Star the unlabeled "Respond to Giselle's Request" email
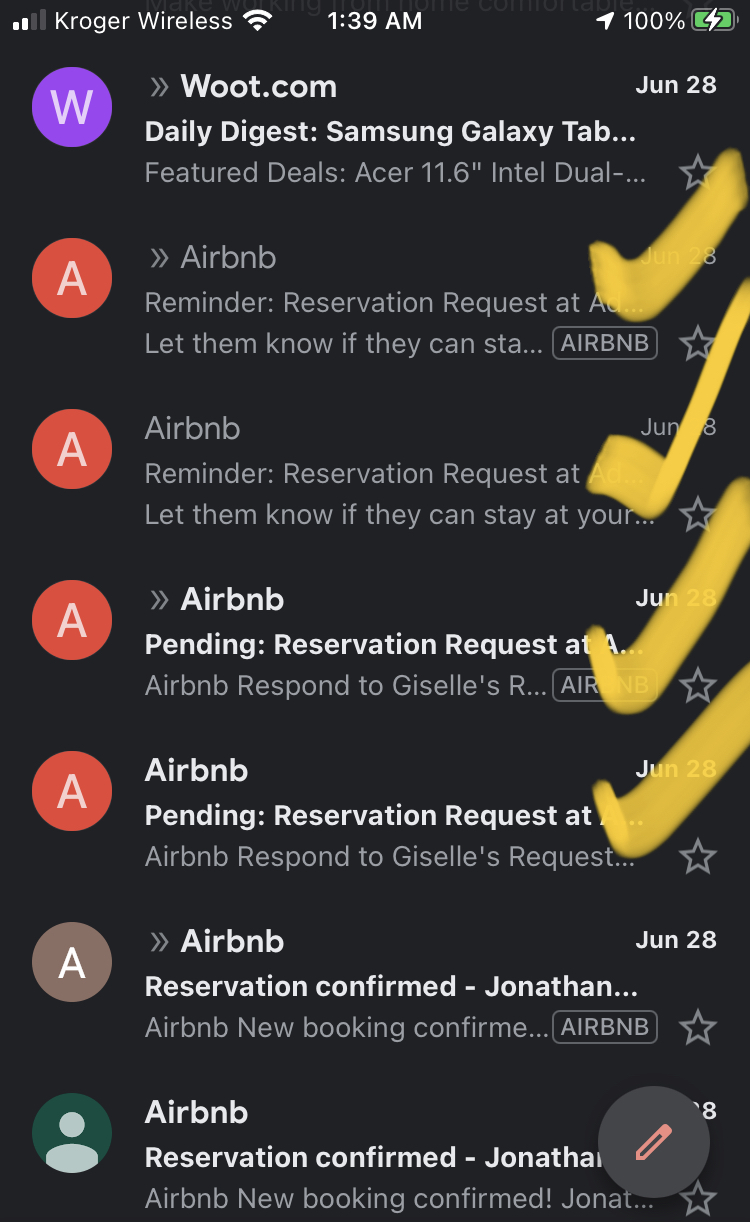 (697, 857)
